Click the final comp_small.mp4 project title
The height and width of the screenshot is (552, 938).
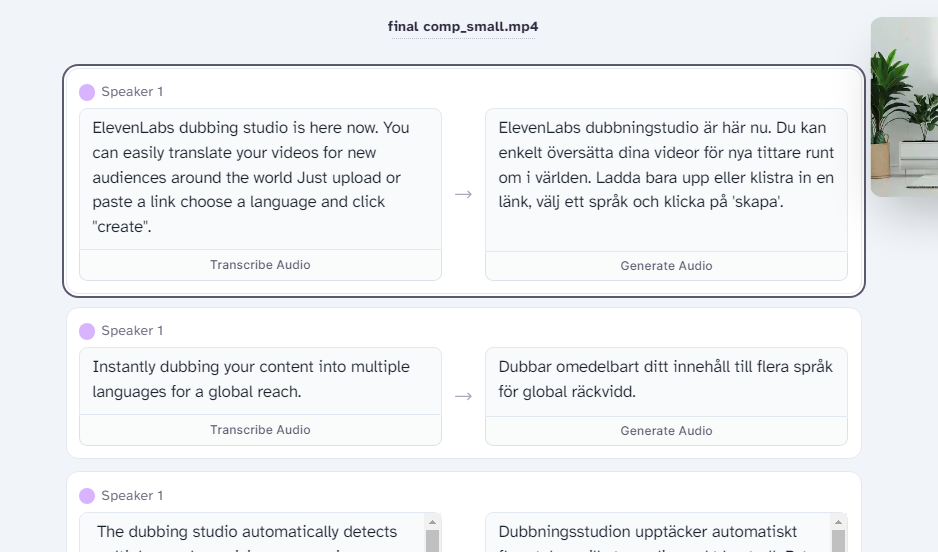point(463,26)
